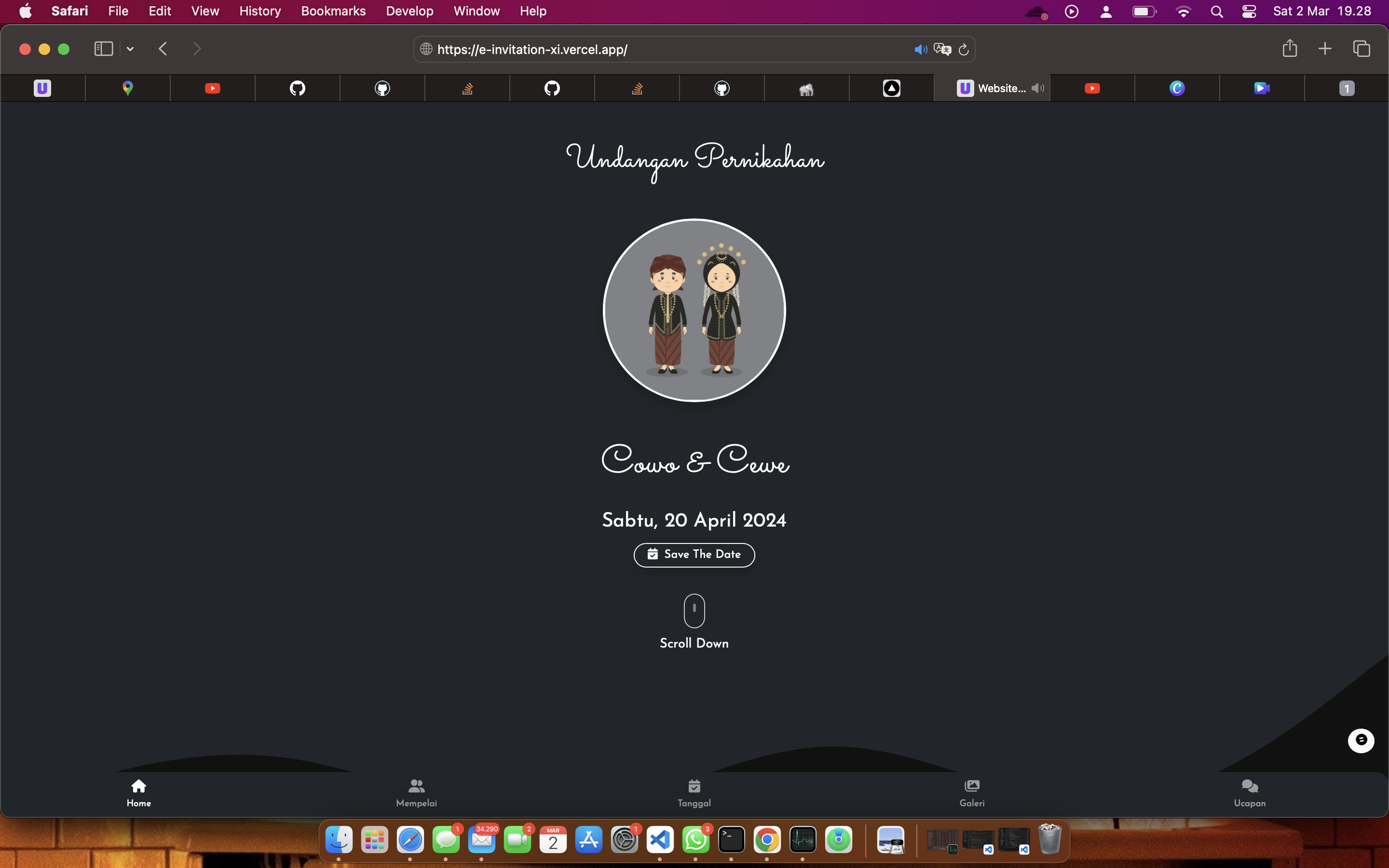Click the Scroll Down mouse indicator
The height and width of the screenshot is (868, 1389).
[694, 611]
